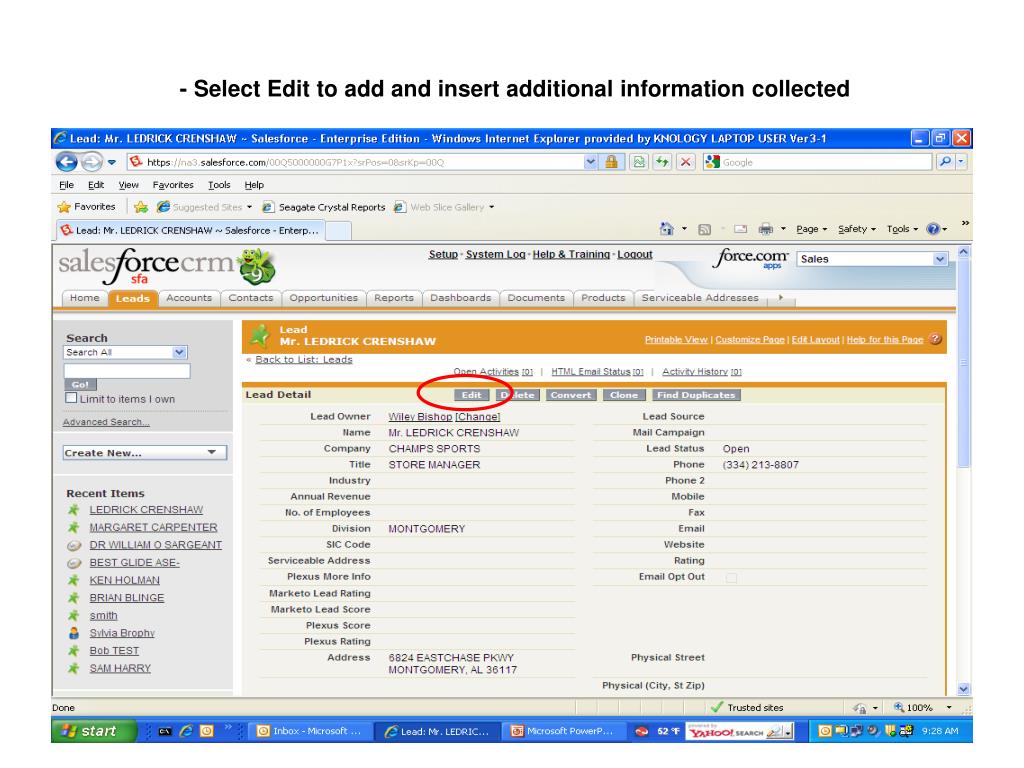This screenshot has height=768, width=1024.
Task: Click the security lock icon in the address bar
Action: 611,162
